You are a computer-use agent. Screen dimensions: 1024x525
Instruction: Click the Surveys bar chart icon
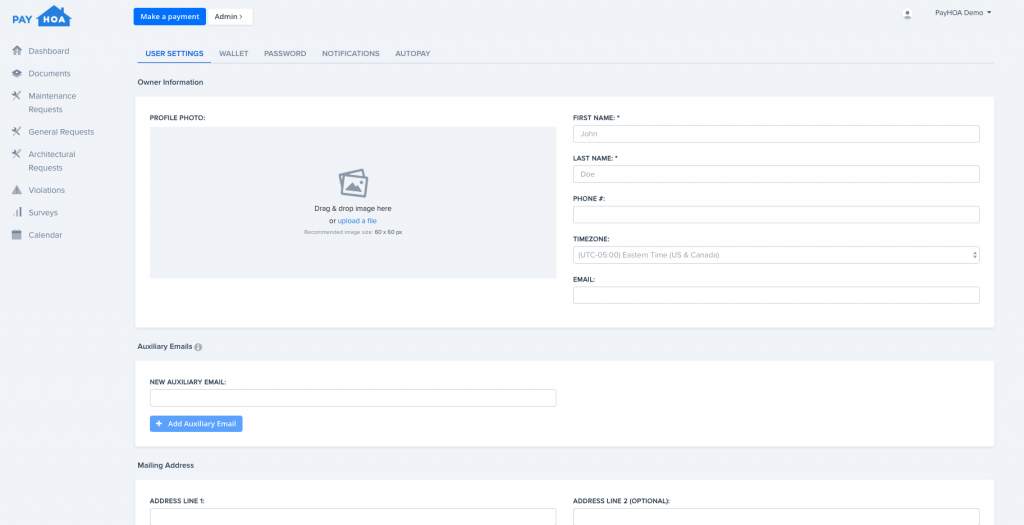tap(17, 212)
